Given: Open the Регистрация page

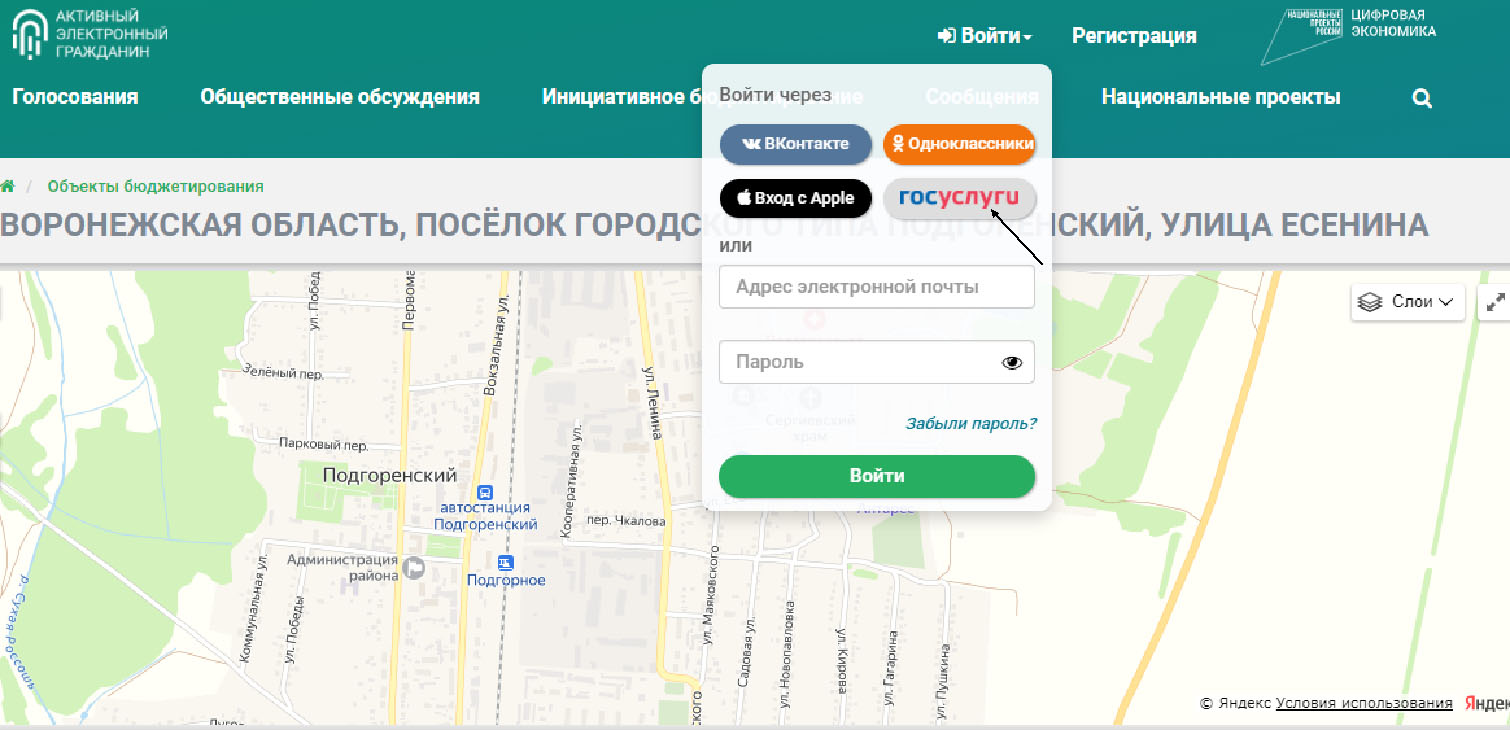Looking at the screenshot, I should [x=1134, y=36].
